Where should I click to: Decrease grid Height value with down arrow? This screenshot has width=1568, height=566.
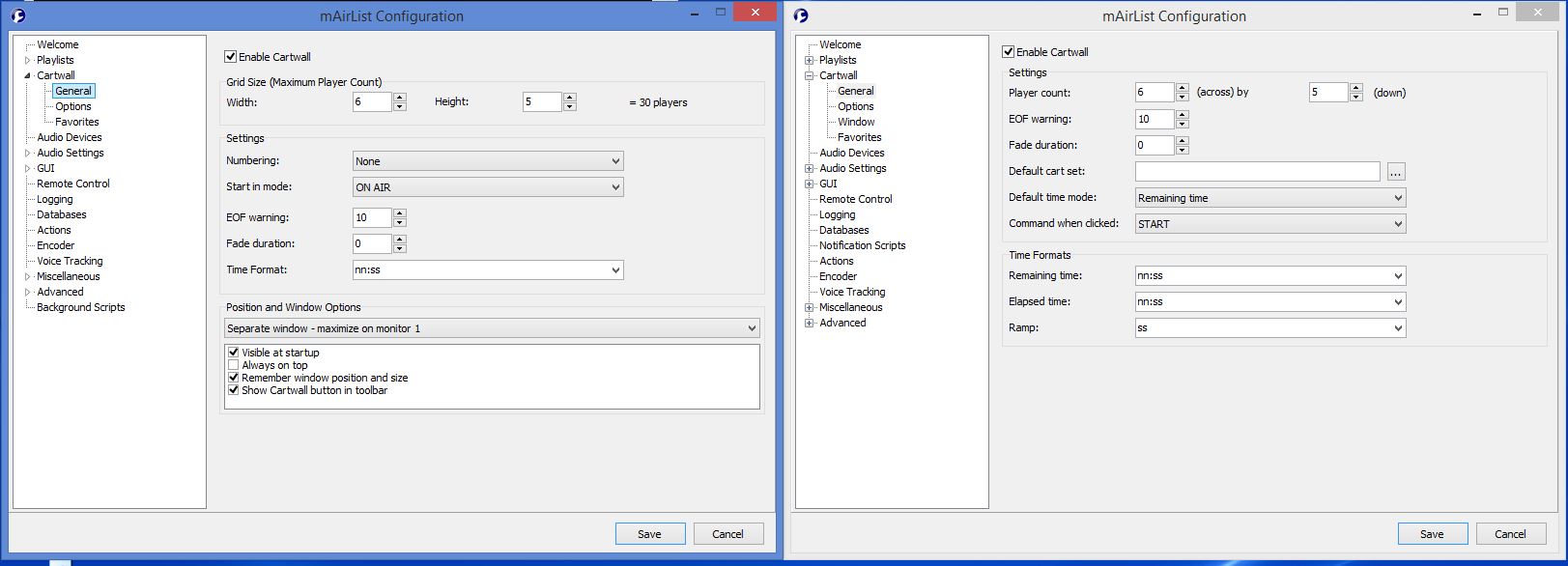[570, 106]
